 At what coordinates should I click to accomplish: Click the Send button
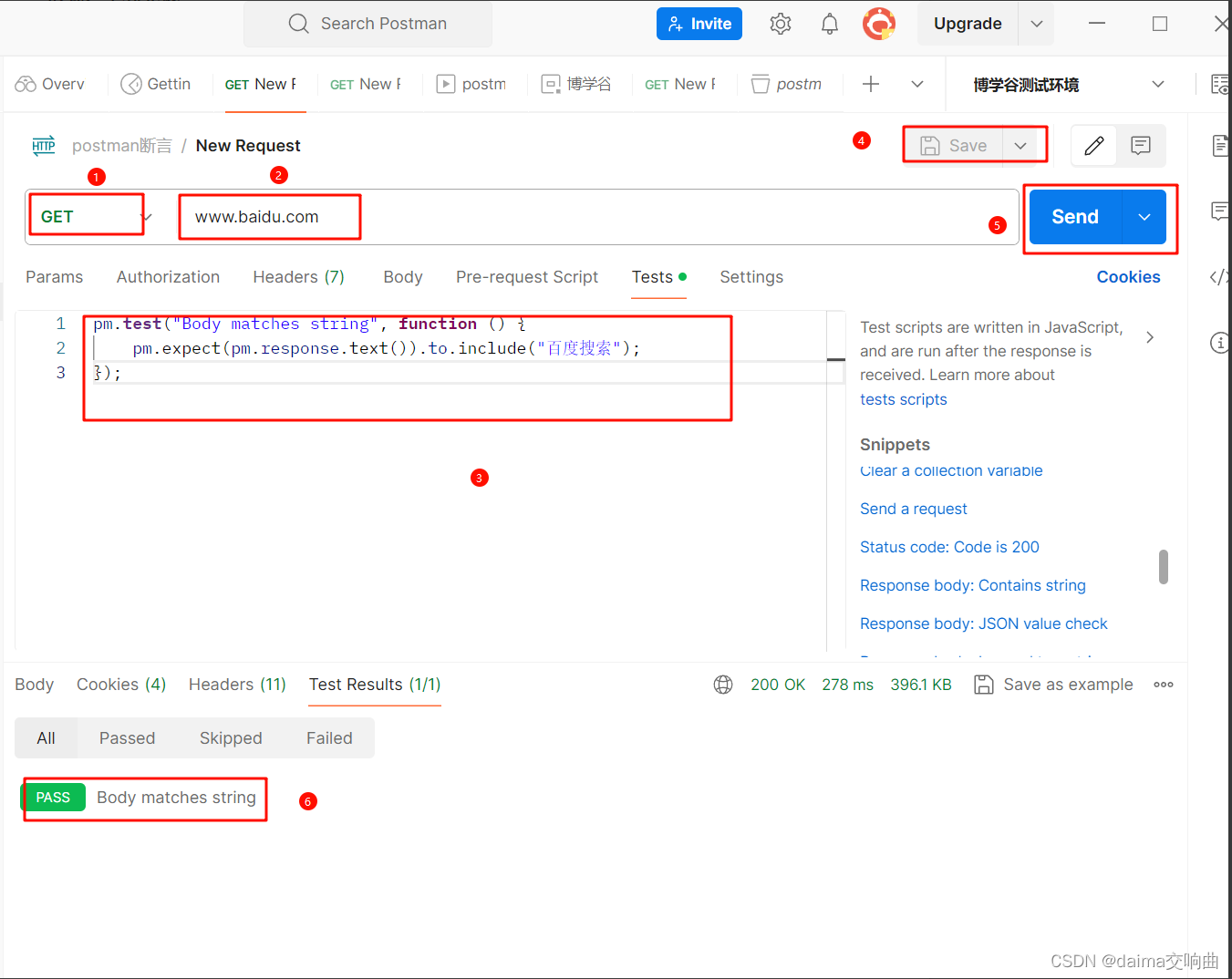tap(1075, 217)
